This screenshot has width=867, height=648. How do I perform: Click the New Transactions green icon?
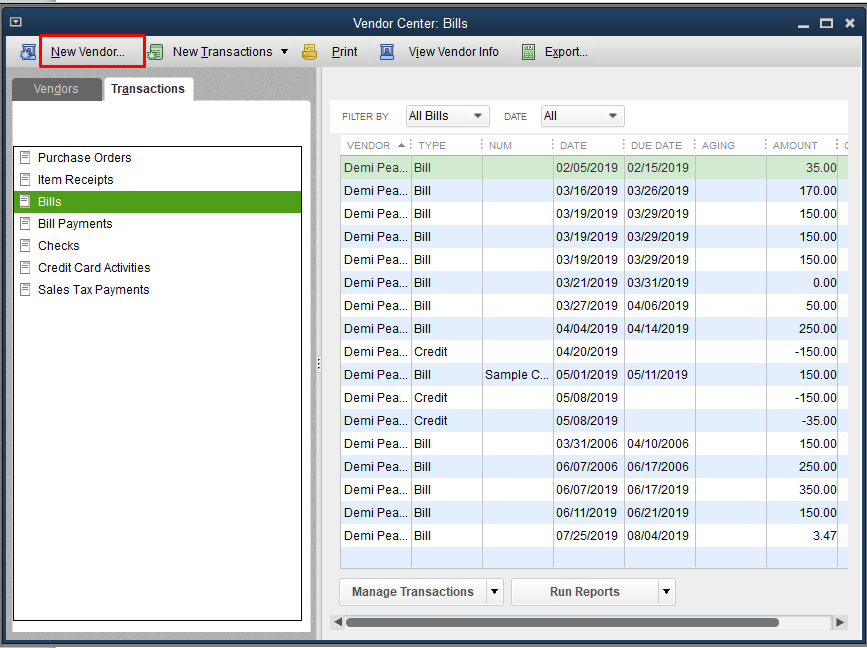[x=155, y=52]
